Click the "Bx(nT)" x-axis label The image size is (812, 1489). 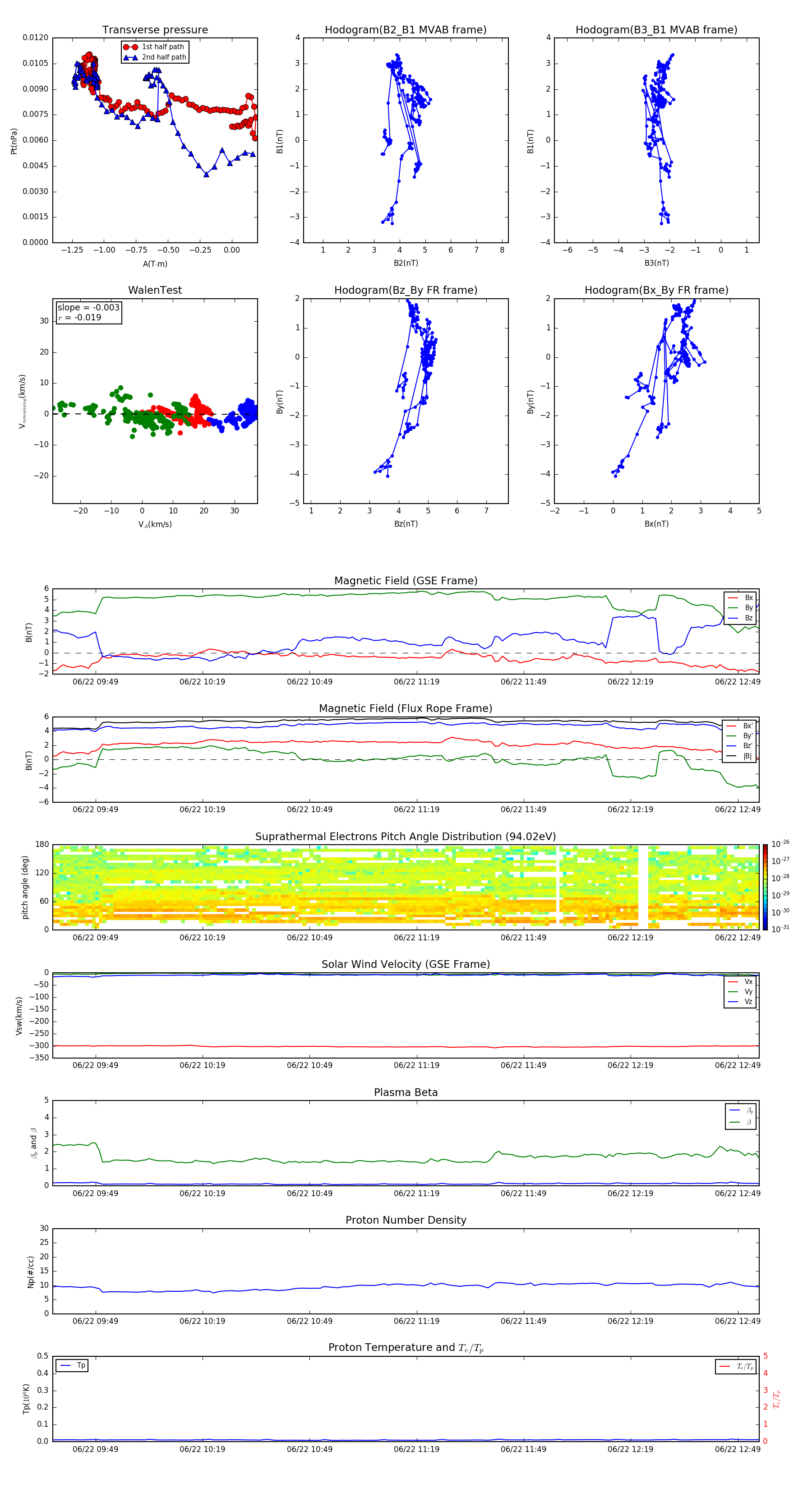pyautogui.click(x=656, y=524)
